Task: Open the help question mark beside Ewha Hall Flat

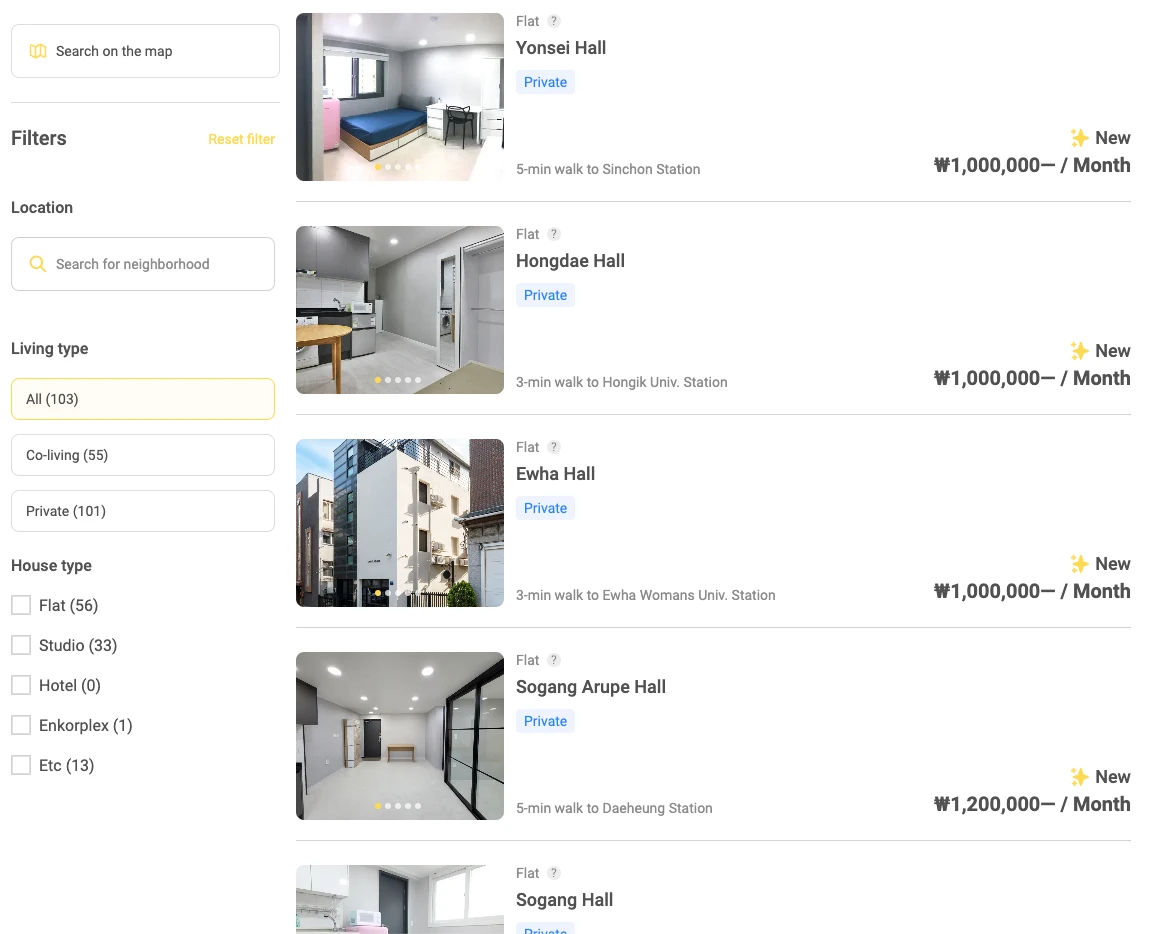Action: point(554,448)
